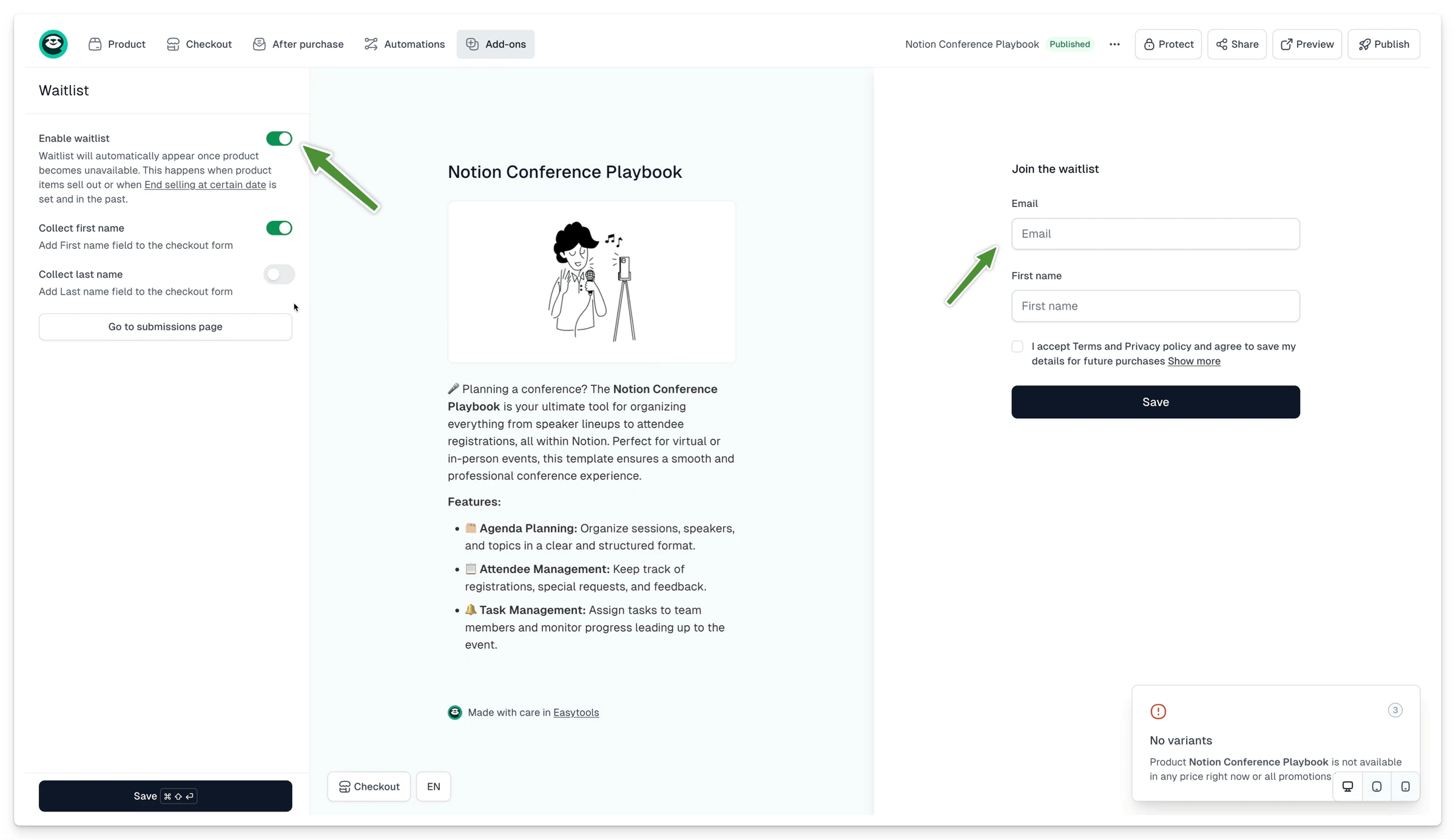Click the Published status badge
The width and height of the screenshot is (1456, 840).
click(x=1070, y=44)
